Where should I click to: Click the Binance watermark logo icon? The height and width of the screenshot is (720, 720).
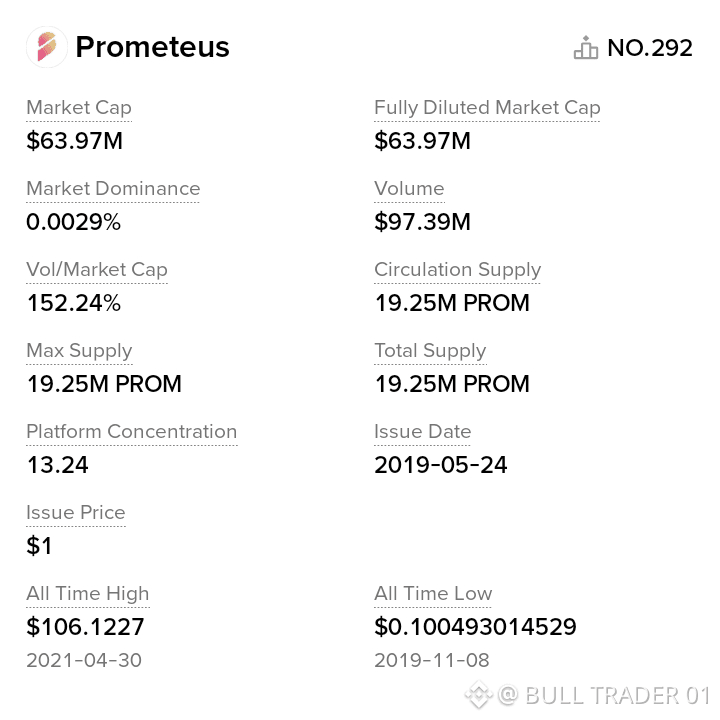[478, 694]
